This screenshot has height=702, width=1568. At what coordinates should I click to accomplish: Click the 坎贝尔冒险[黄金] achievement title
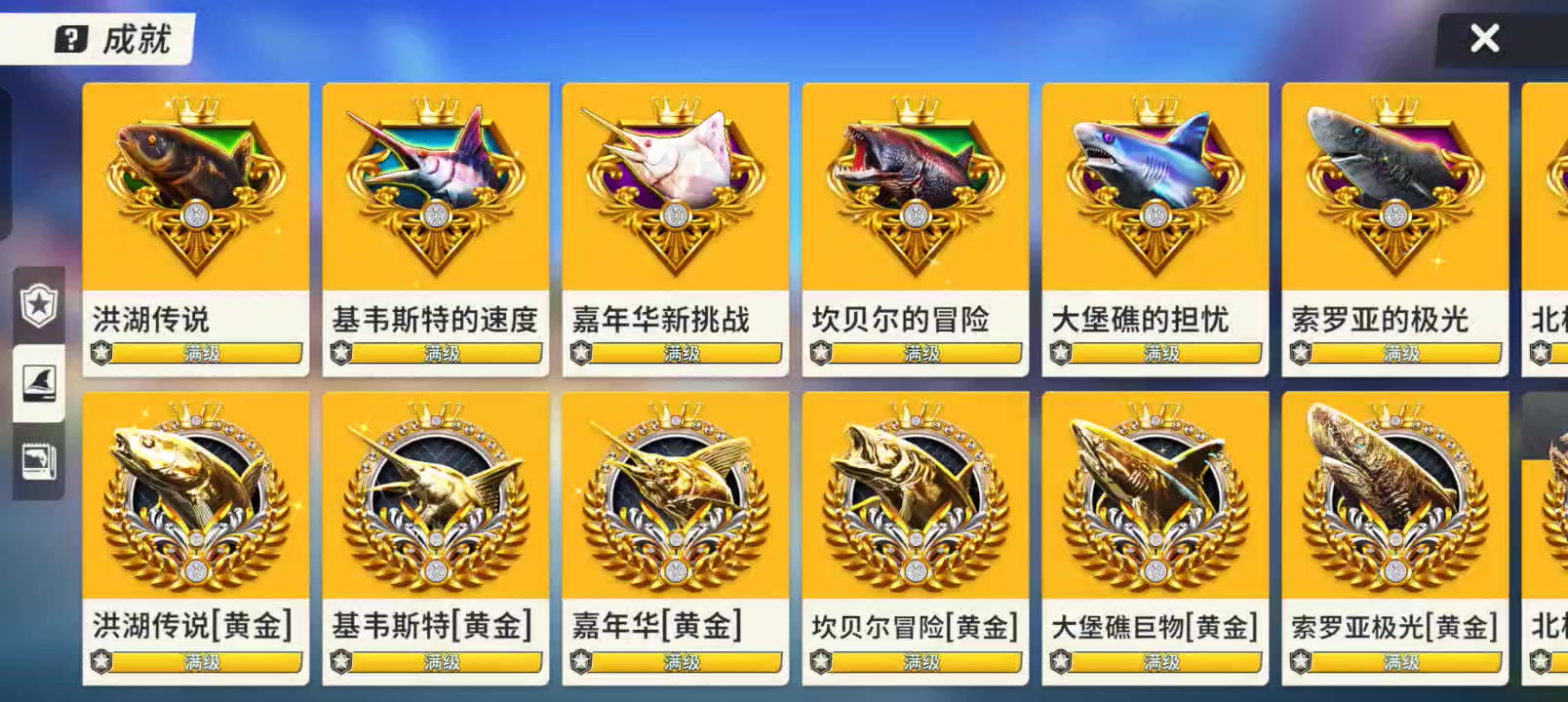pyautogui.click(x=915, y=627)
